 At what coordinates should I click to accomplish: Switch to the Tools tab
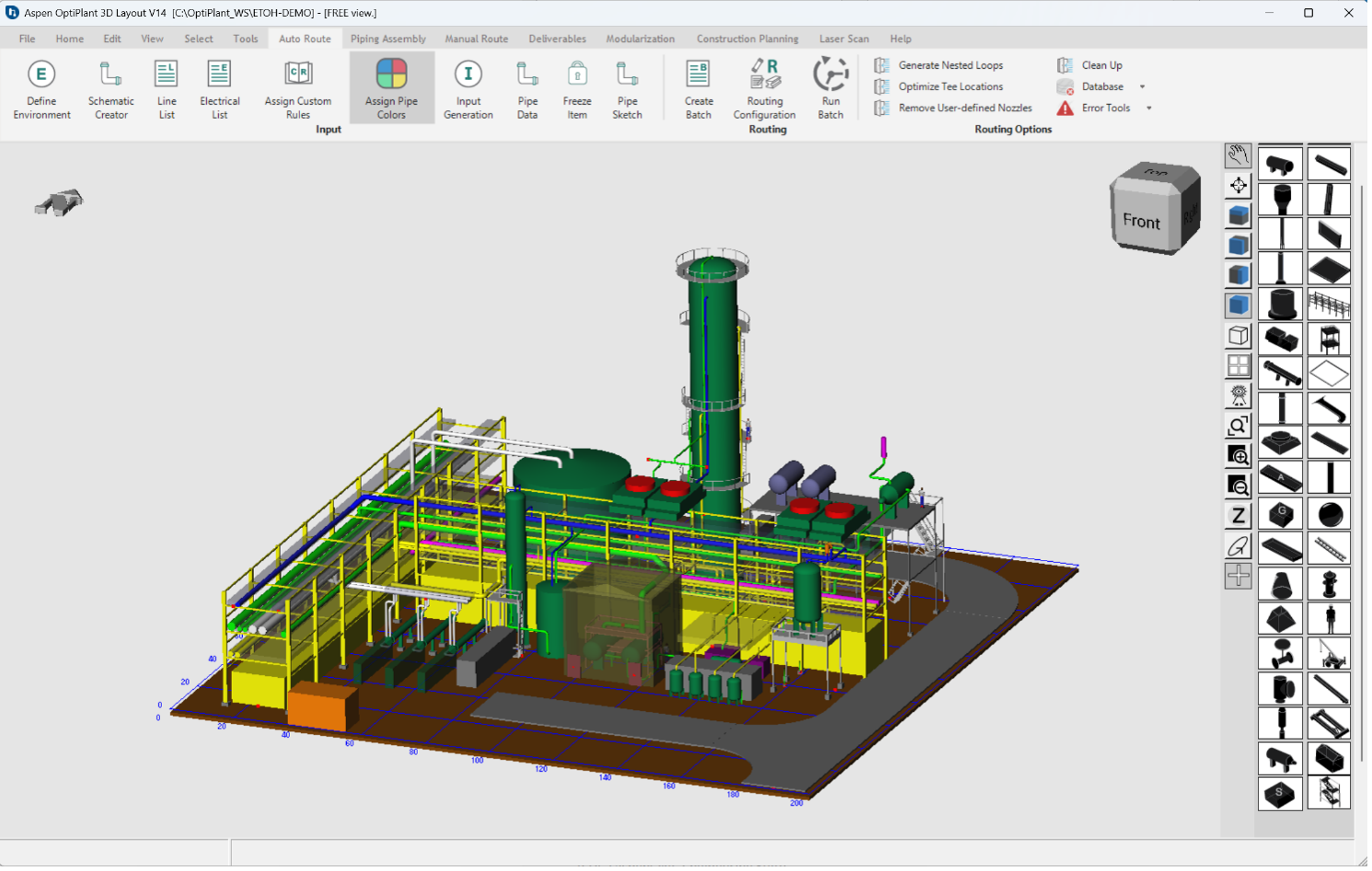click(246, 39)
